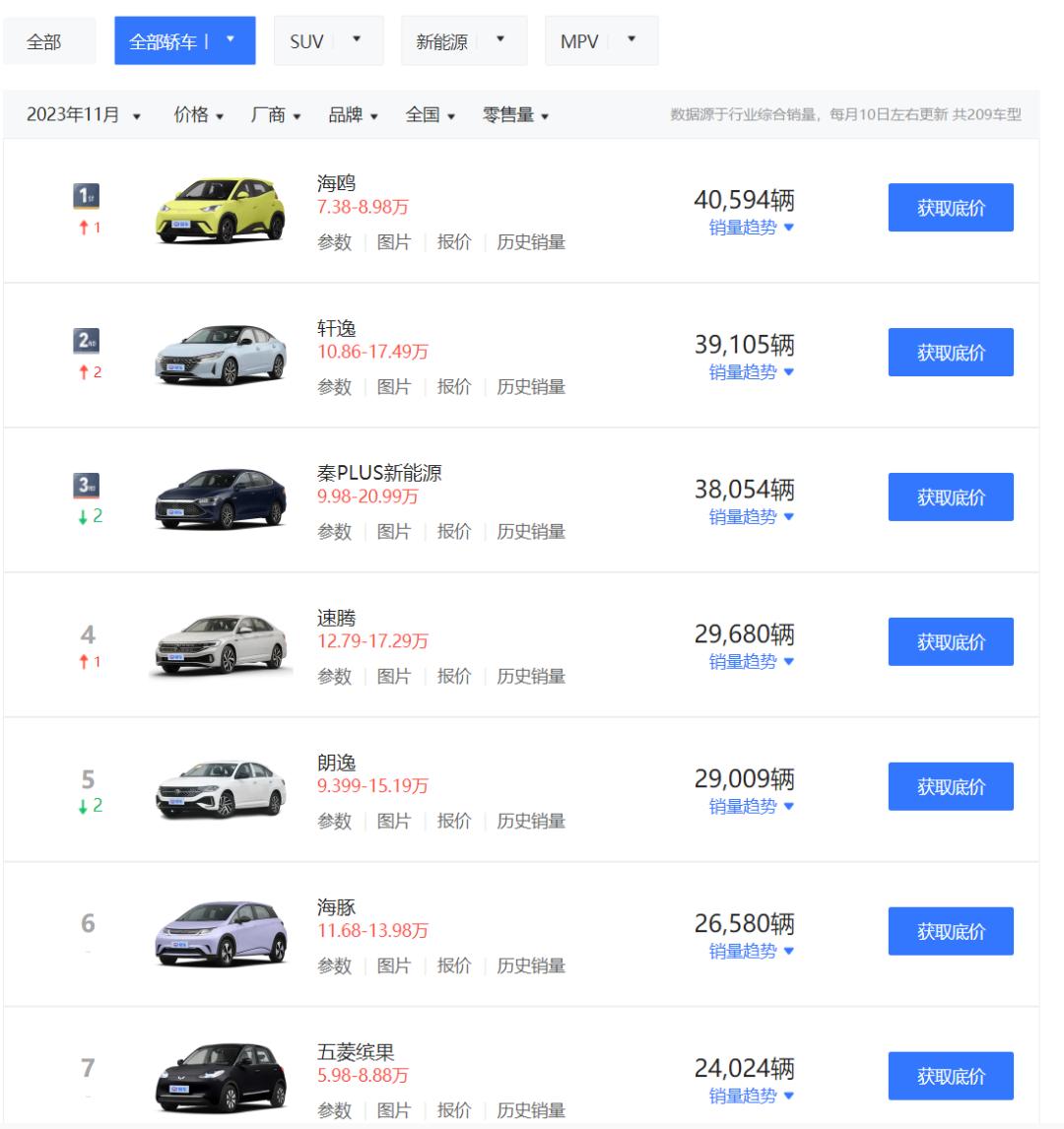
Task: Expand 销量趋势 arrow for 海鸥
Action: 788,228
